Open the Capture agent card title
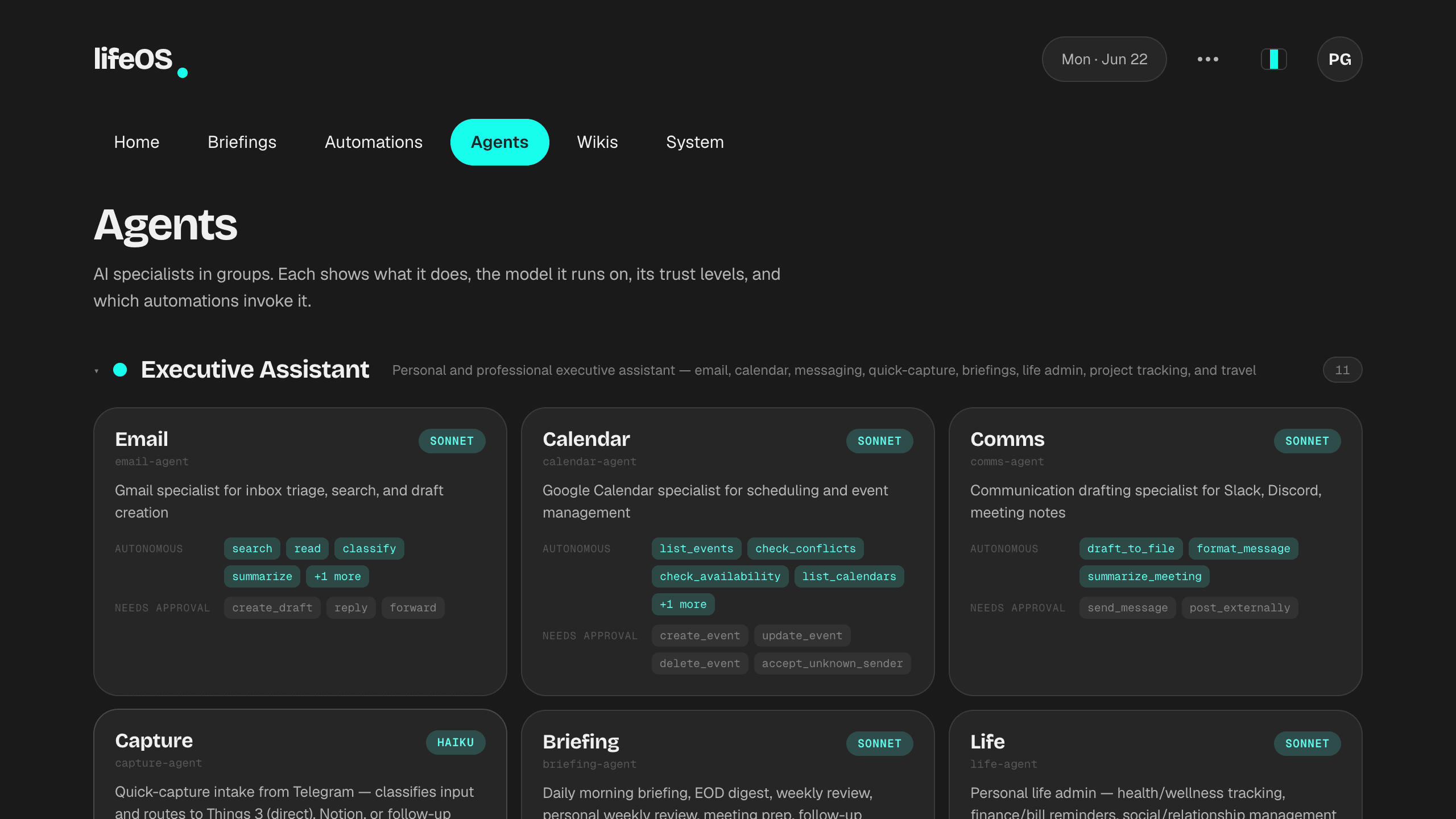This screenshot has width=1456, height=819. click(x=154, y=741)
